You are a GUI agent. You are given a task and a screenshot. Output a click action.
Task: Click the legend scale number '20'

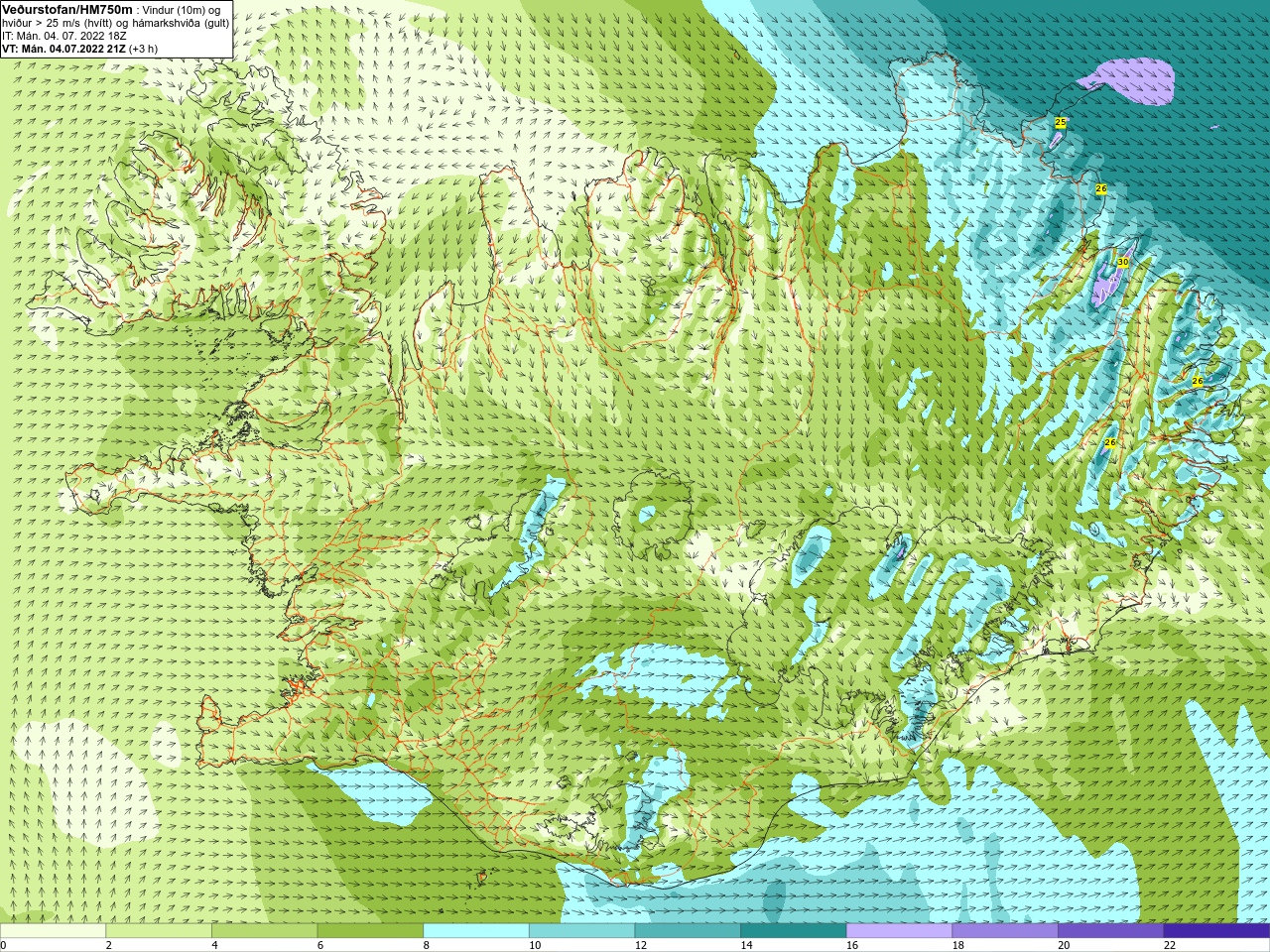(1064, 945)
